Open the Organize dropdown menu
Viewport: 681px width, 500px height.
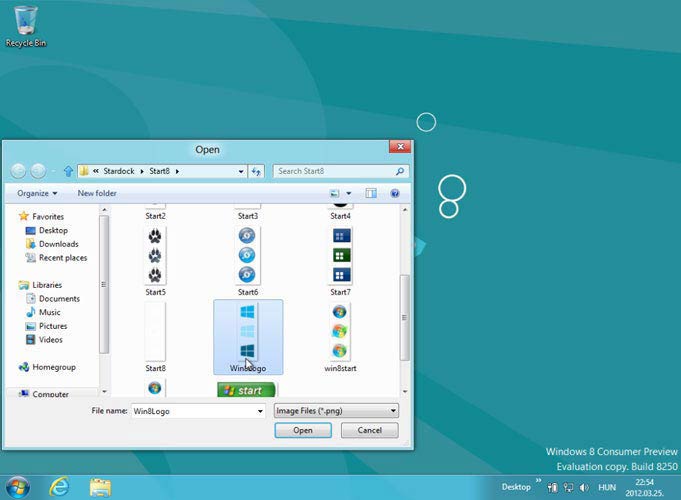point(37,193)
